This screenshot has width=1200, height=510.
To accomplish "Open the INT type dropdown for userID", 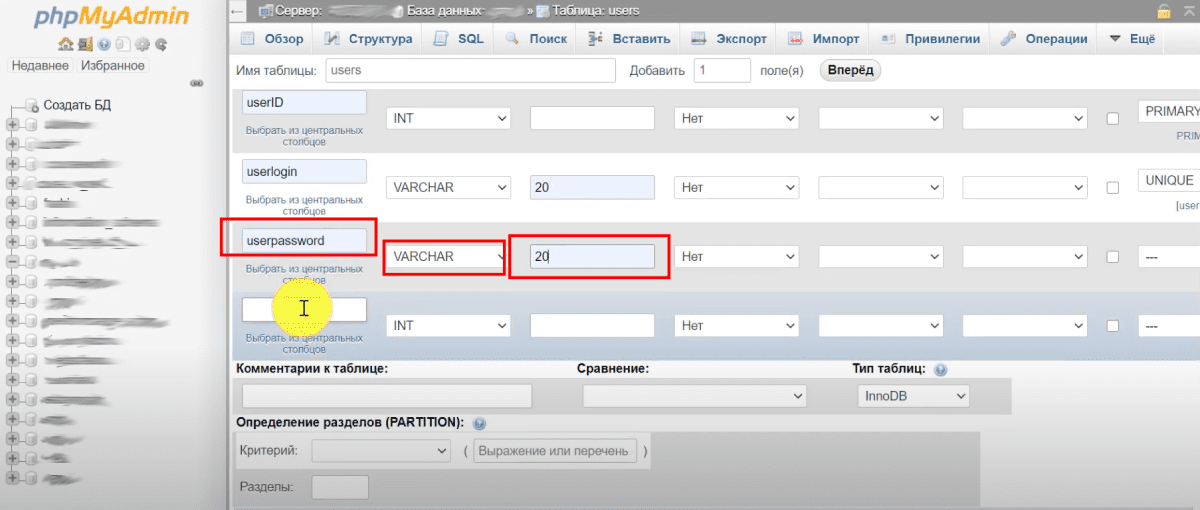I will [449, 118].
